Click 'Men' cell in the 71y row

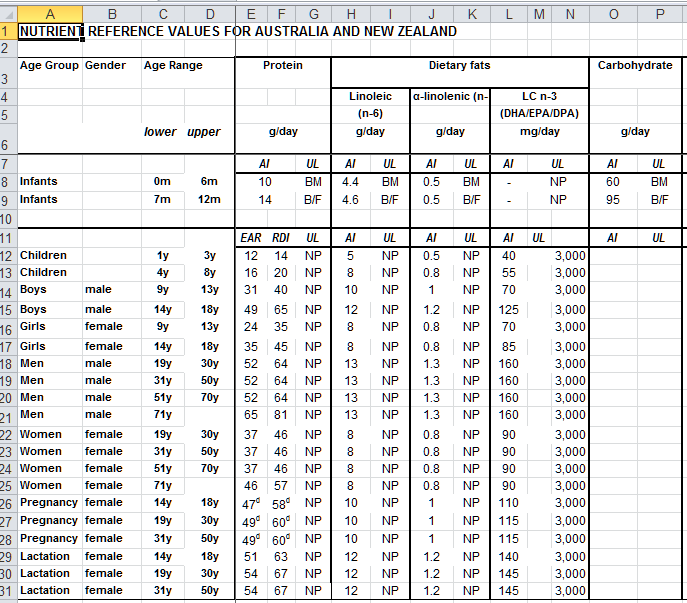tap(50, 415)
